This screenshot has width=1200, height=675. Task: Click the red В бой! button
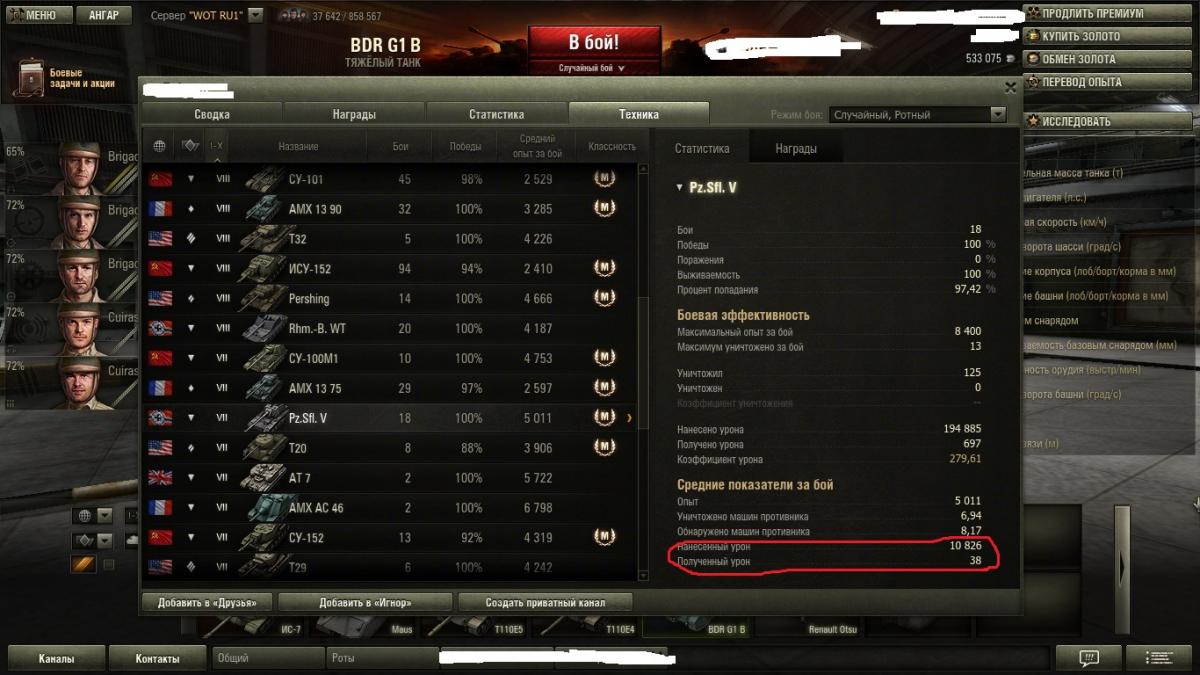594,43
